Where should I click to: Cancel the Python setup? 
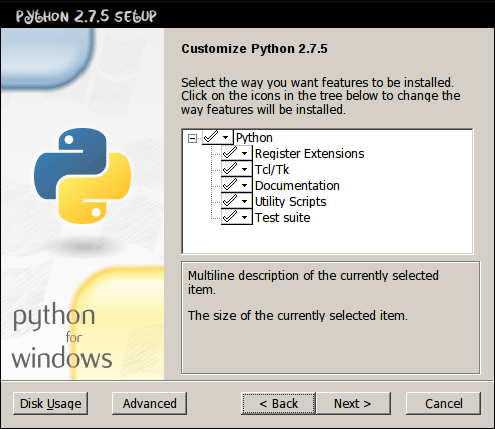tap(443, 403)
